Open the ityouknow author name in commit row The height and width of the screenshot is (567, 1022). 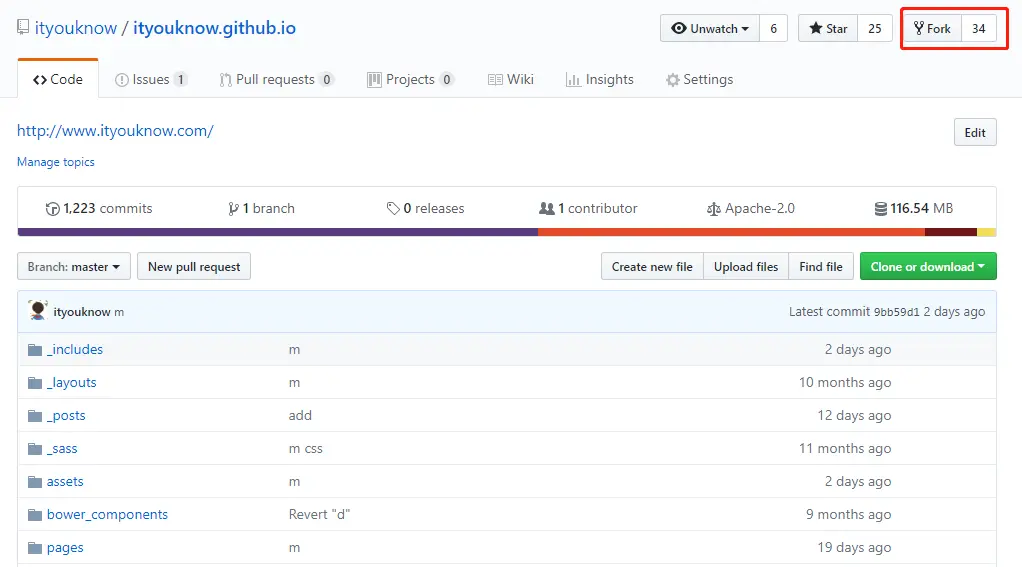click(81, 312)
